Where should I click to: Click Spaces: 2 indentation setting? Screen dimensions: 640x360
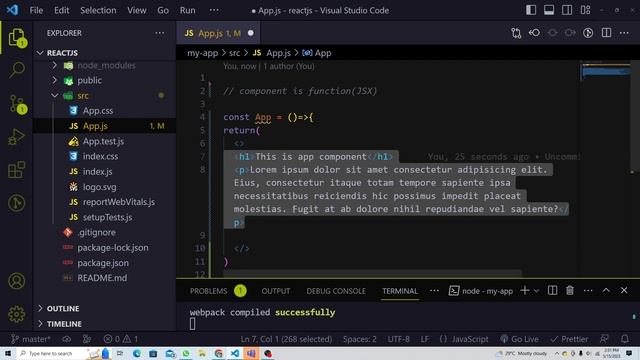point(360,339)
